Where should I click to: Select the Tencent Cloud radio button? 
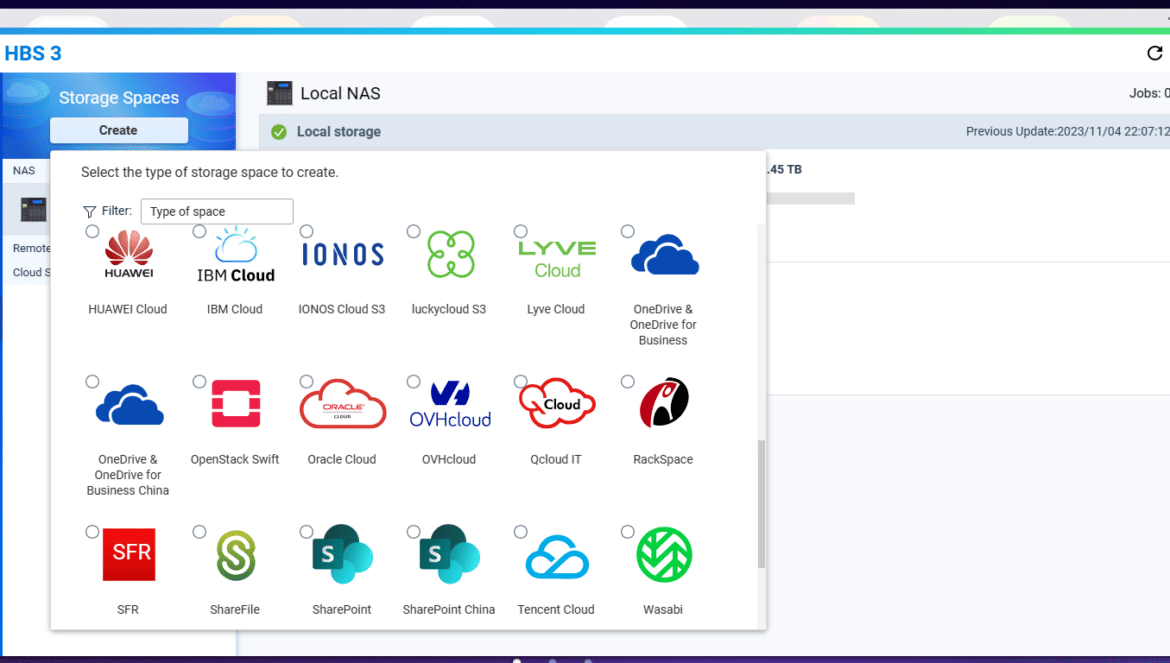[x=520, y=532]
